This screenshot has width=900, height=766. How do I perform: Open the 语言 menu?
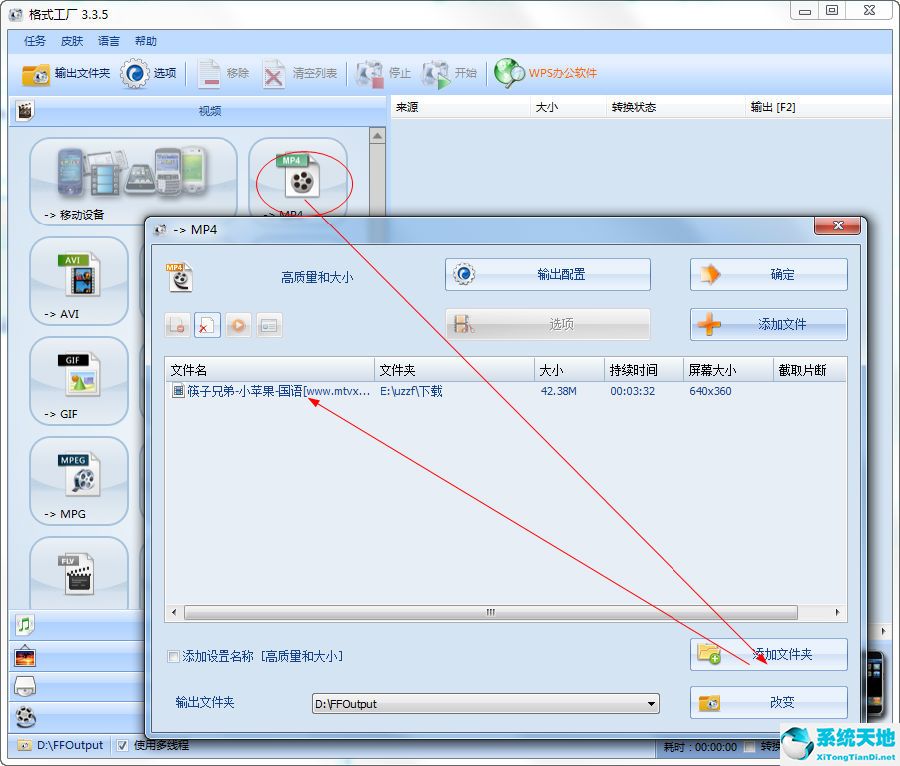point(108,41)
